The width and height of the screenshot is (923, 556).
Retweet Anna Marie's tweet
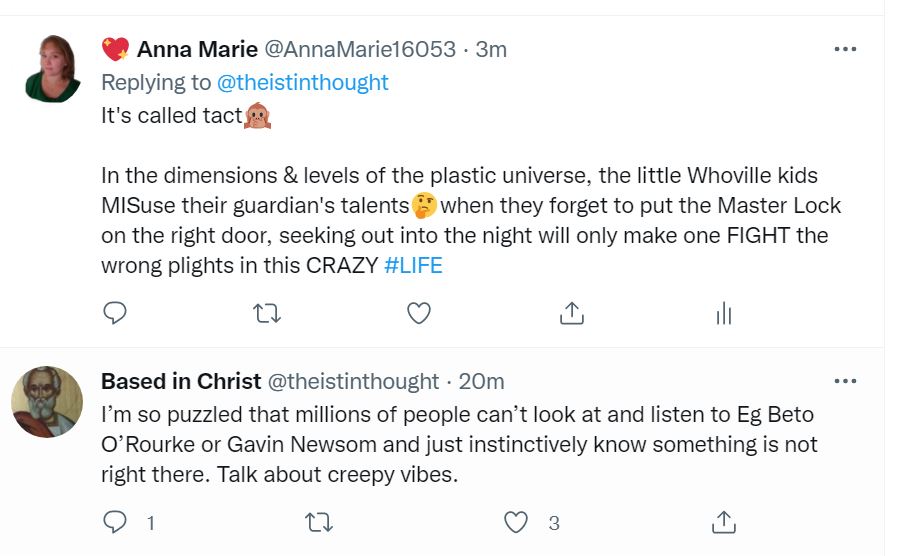(x=267, y=314)
